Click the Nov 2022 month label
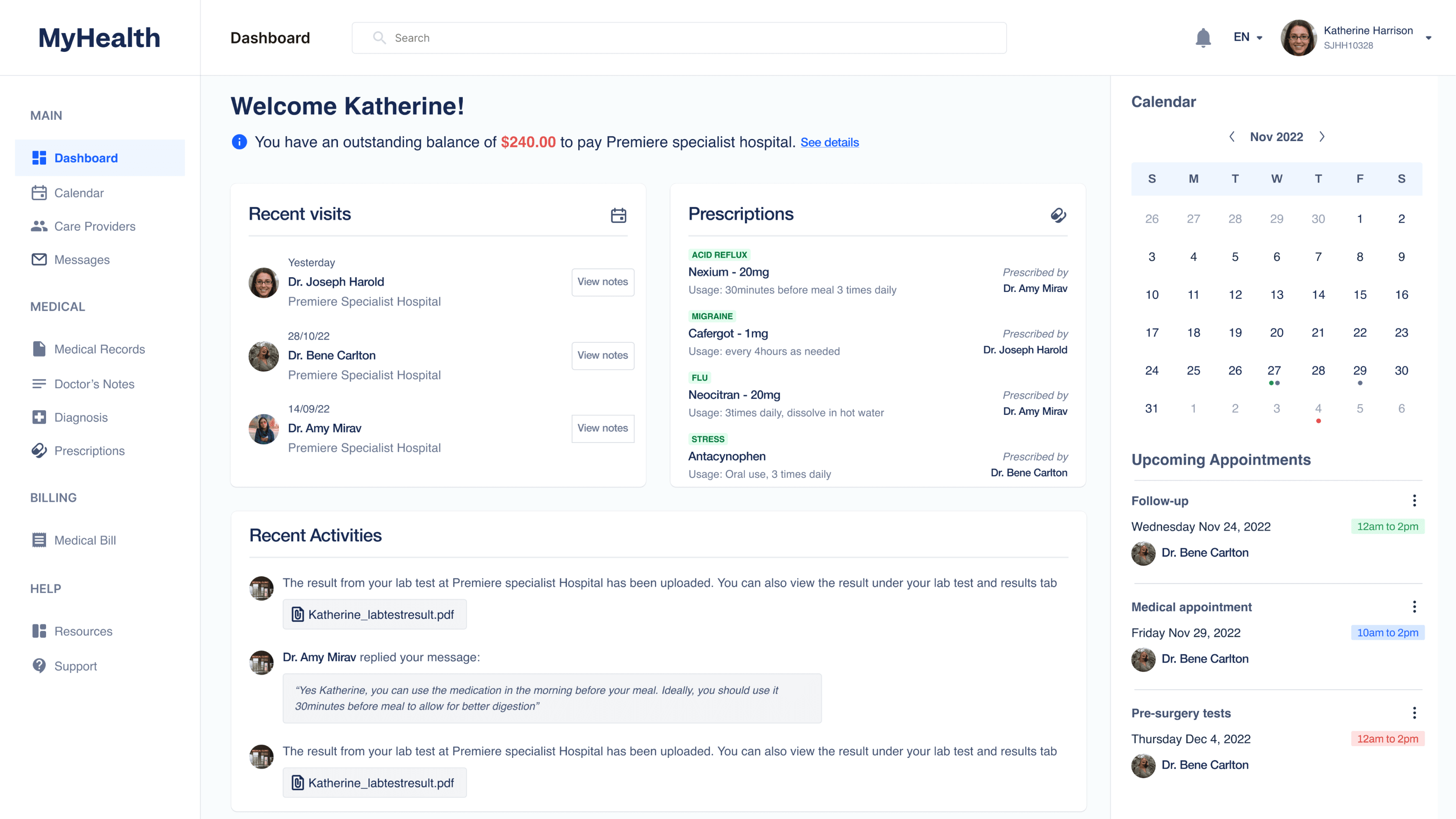1456x819 pixels. [1276, 137]
